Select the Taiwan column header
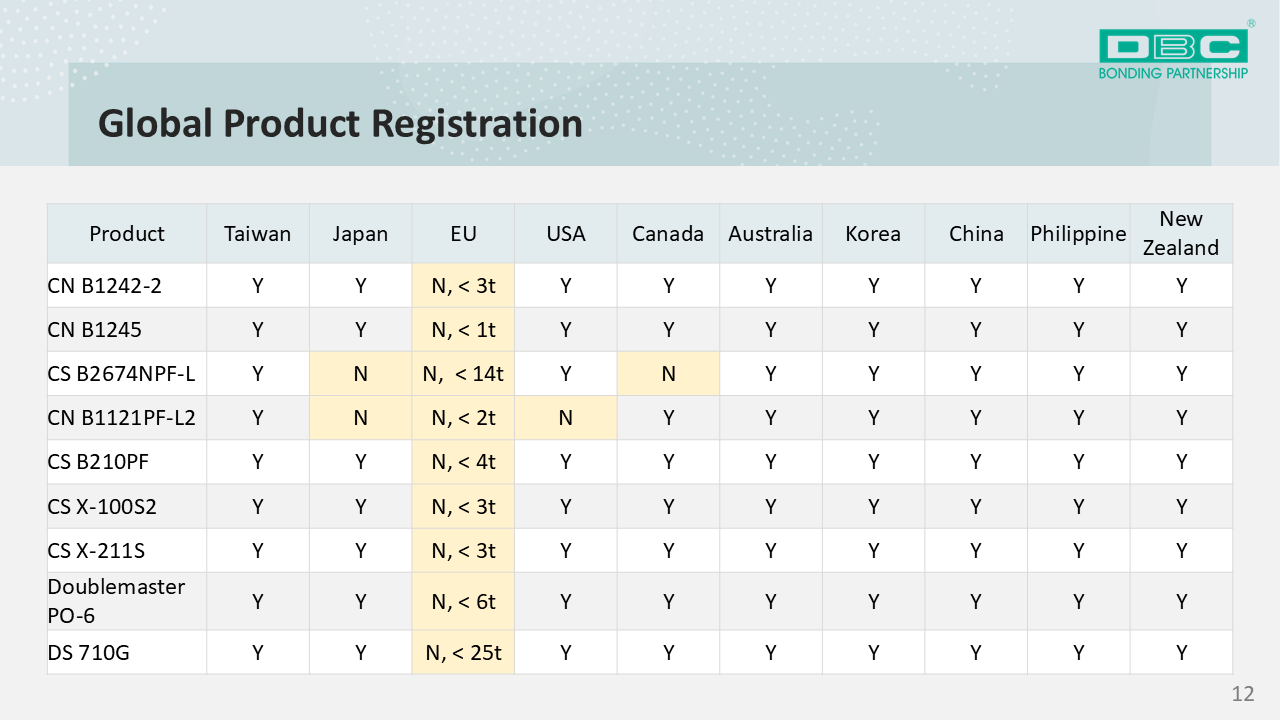Screen dimensions: 1280x720 pyautogui.click(x=257, y=234)
